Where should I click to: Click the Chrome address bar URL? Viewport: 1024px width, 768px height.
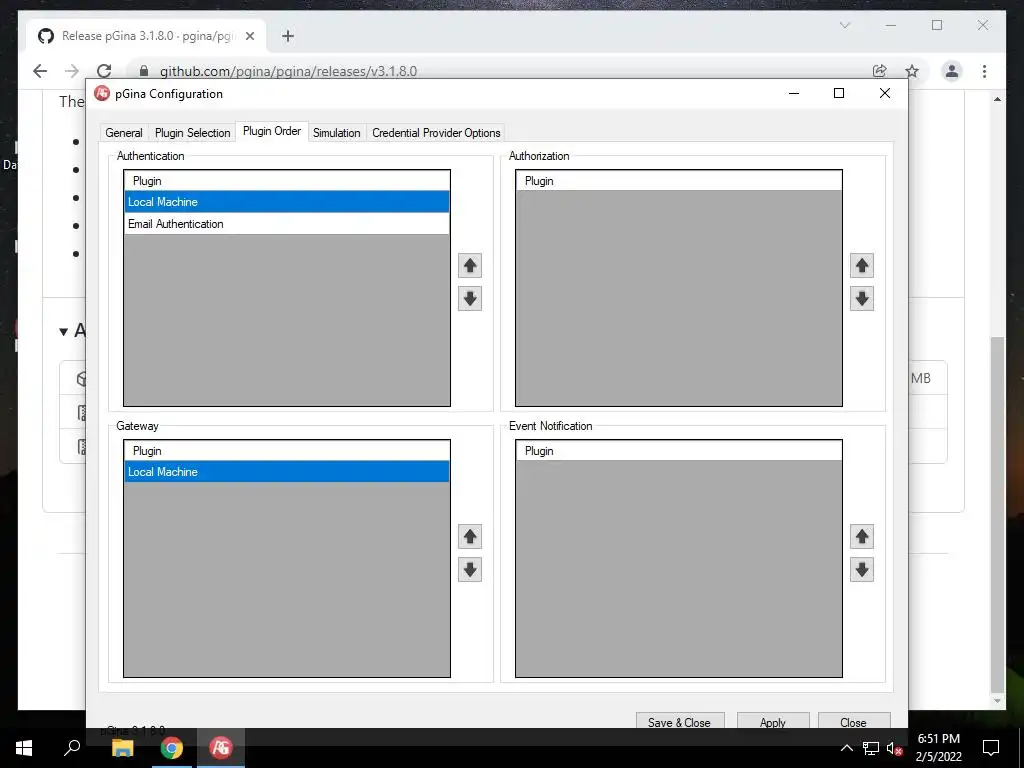(x=288, y=71)
